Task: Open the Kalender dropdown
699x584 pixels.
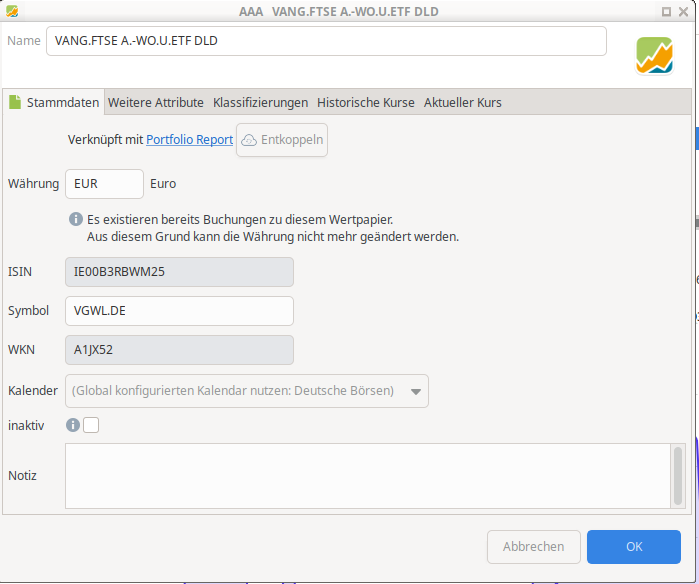Action: (247, 391)
